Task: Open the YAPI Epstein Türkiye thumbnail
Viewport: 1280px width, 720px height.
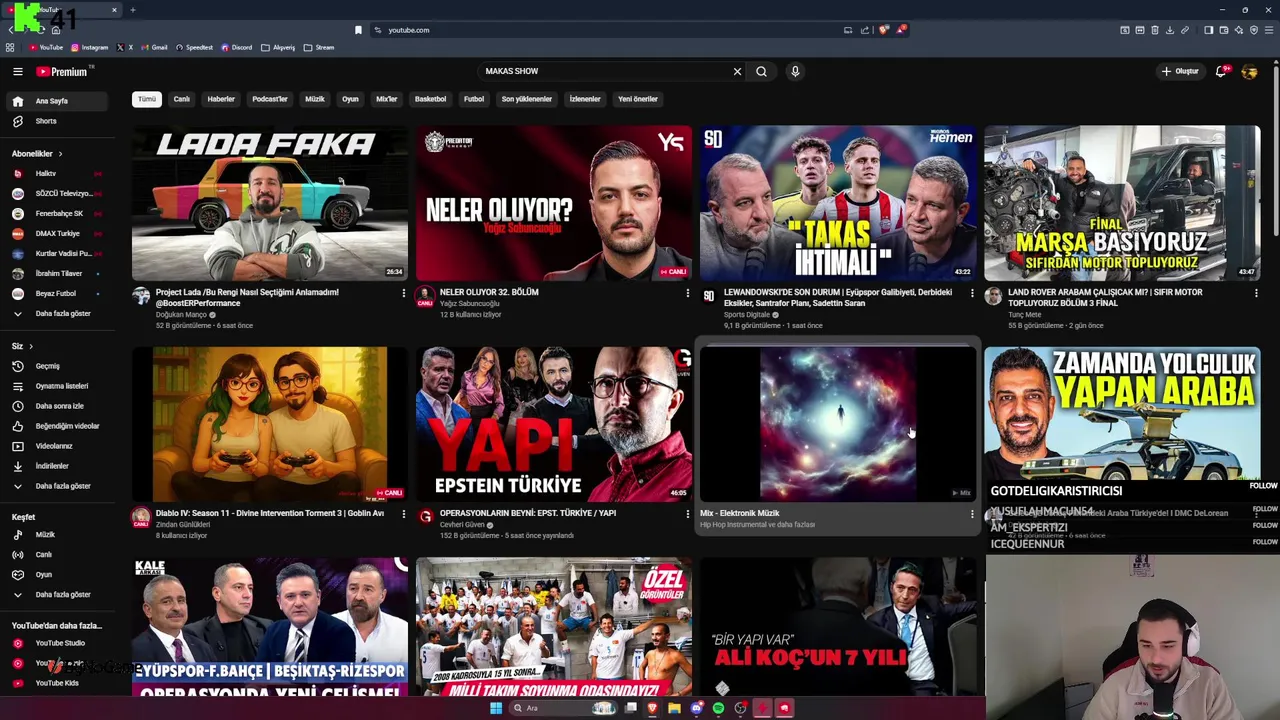Action: coord(554,424)
